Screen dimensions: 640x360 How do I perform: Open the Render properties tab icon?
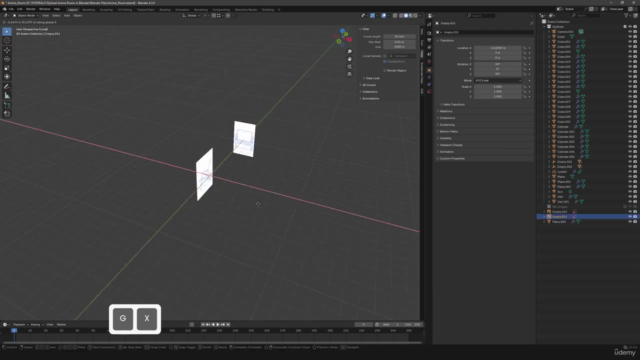point(429,33)
